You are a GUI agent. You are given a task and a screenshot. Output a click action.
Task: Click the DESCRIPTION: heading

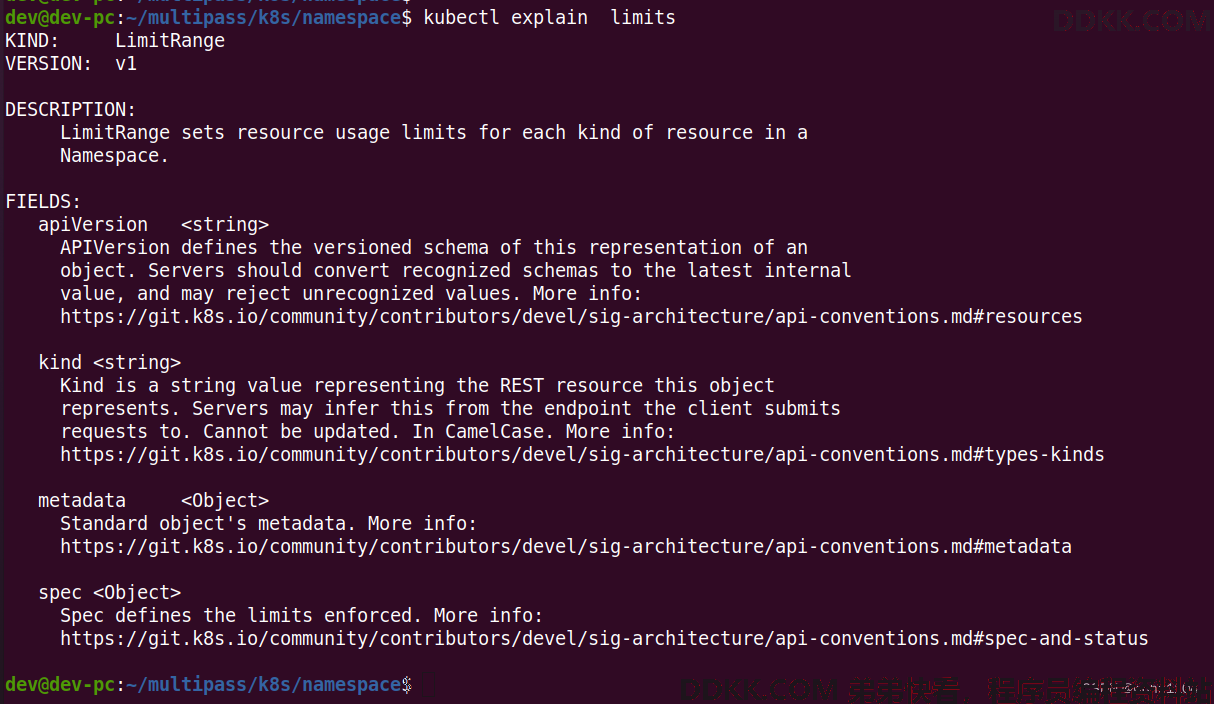click(71, 110)
